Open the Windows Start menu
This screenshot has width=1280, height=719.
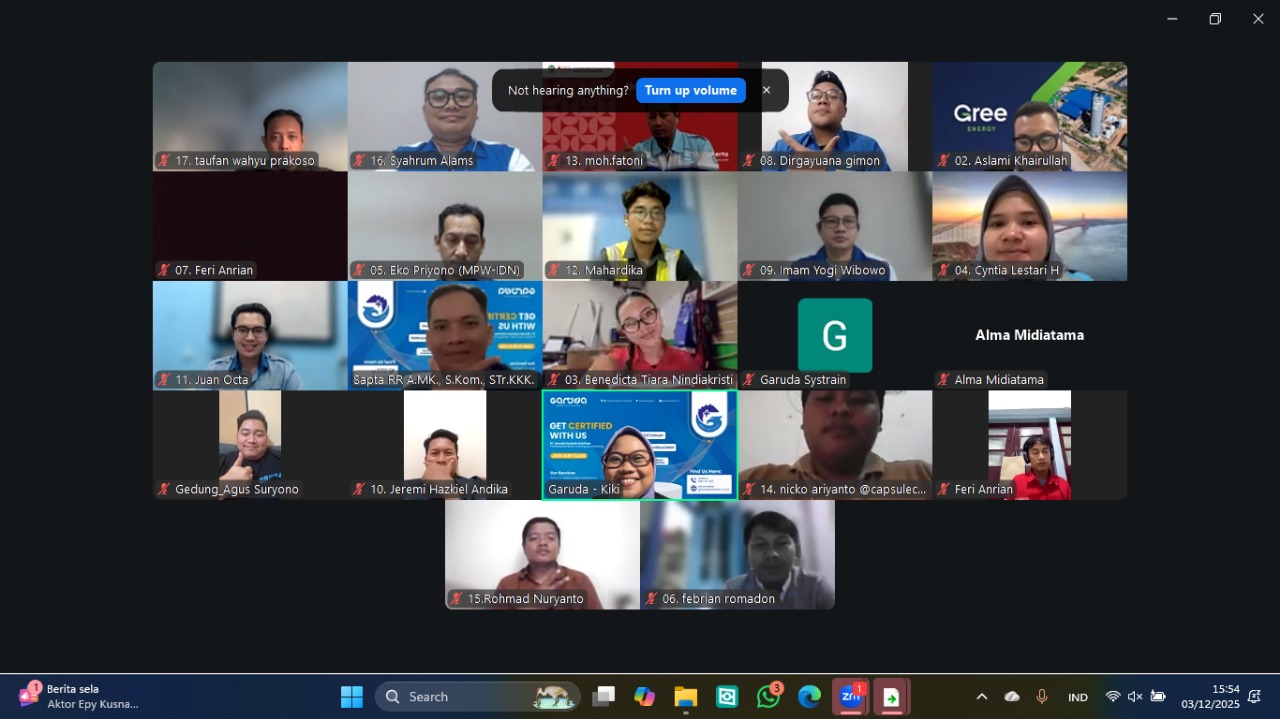pos(352,697)
